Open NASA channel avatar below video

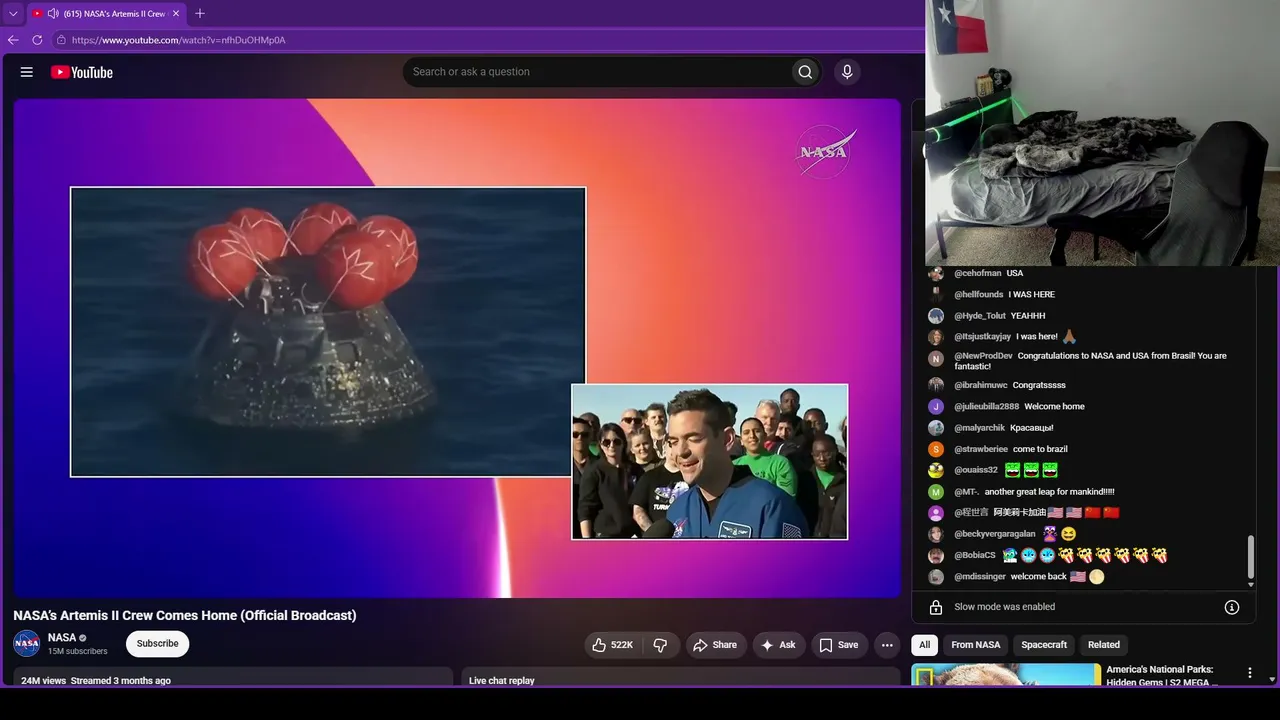coord(27,644)
